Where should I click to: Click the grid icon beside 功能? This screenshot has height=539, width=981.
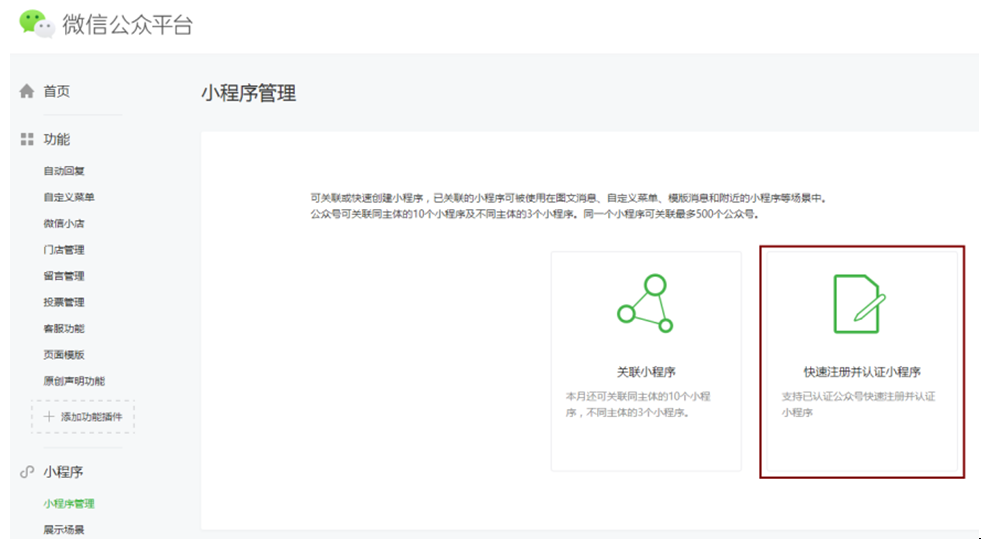click(27, 139)
